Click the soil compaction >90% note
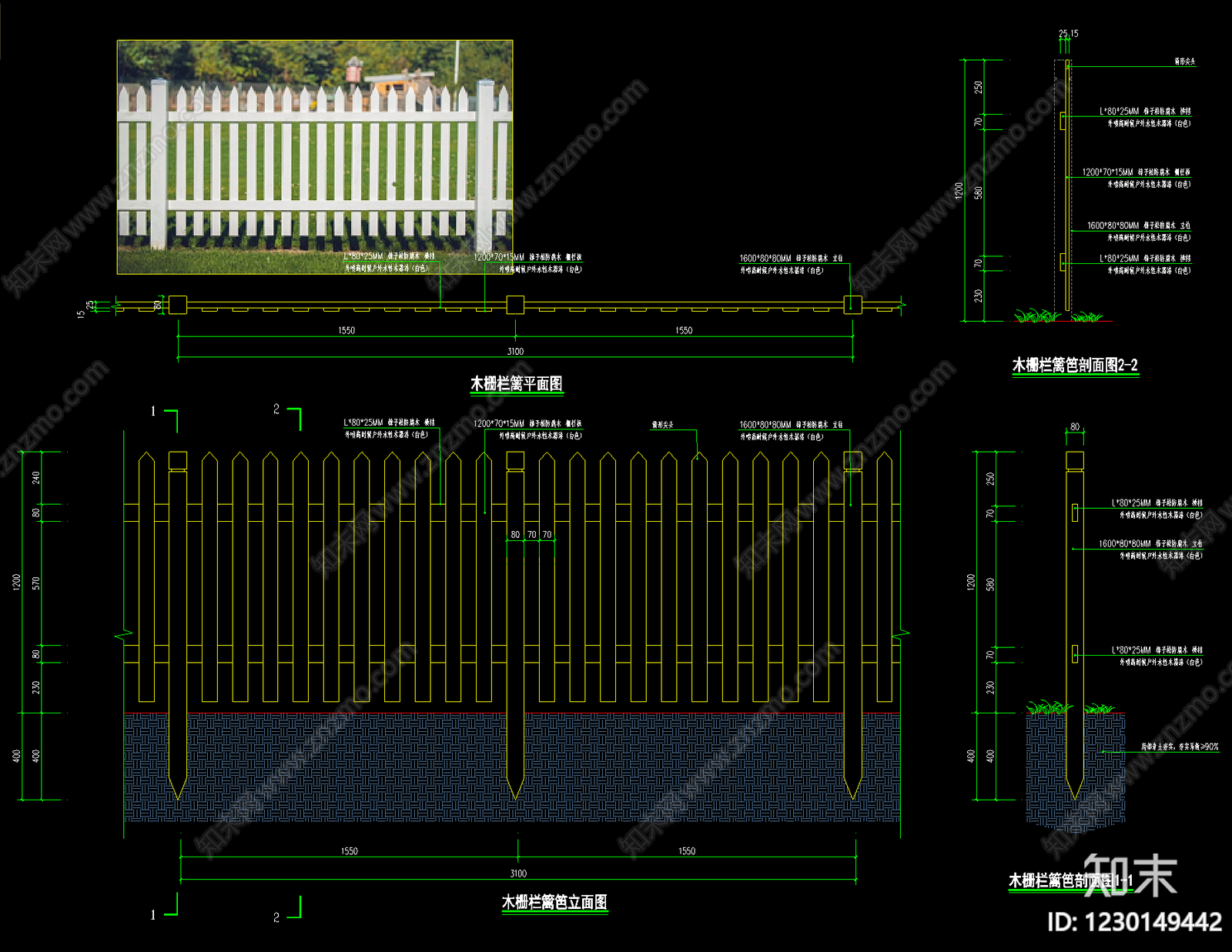 click(x=1180, y=747)
